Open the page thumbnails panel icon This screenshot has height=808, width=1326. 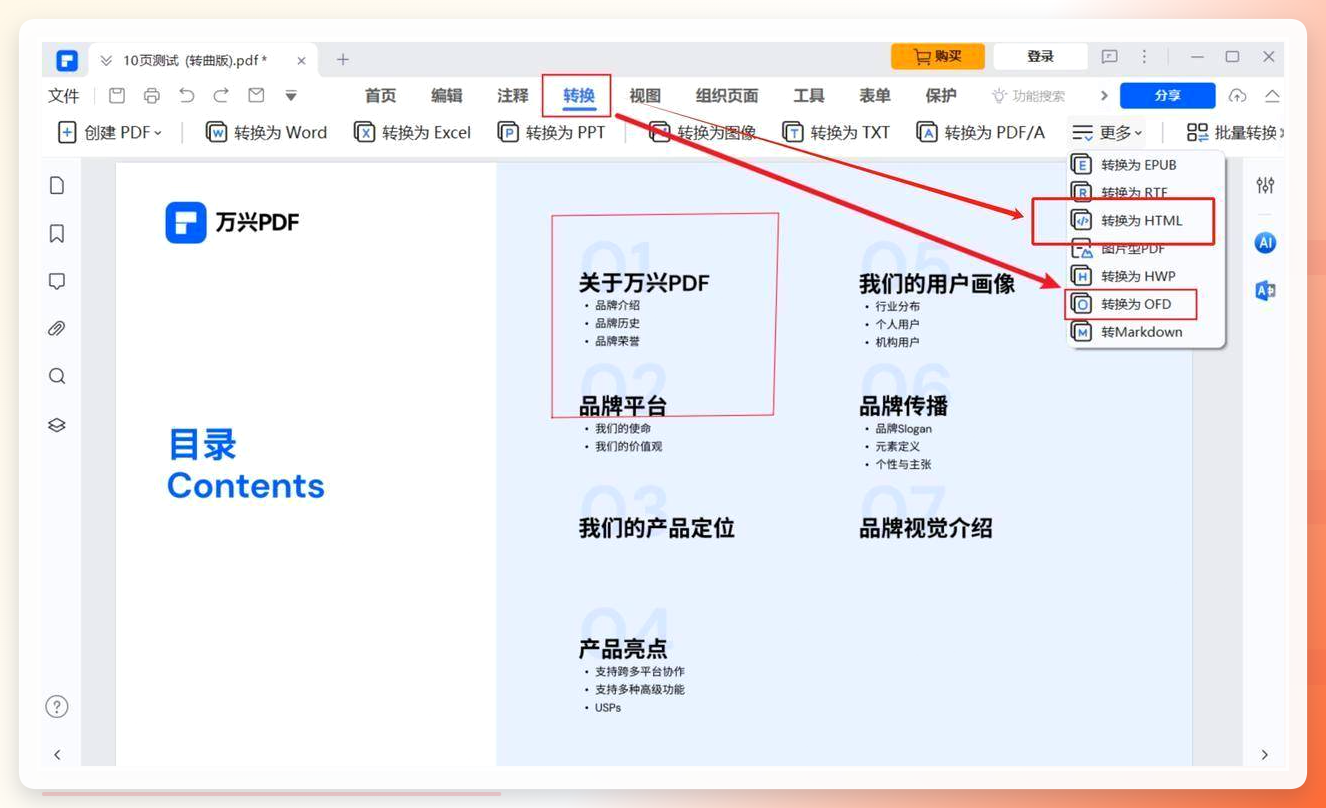tap(57, 186)
